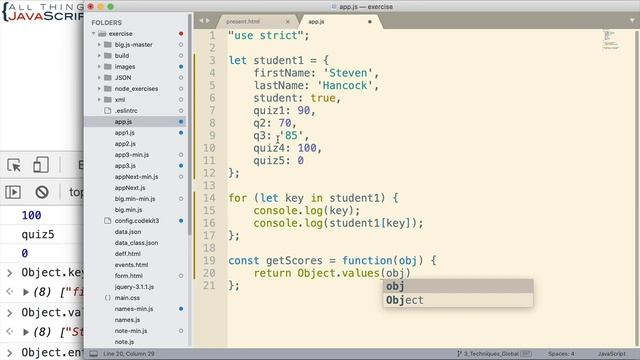Select app.js in the sidebar
640x360 pixels.
(123, 122)
